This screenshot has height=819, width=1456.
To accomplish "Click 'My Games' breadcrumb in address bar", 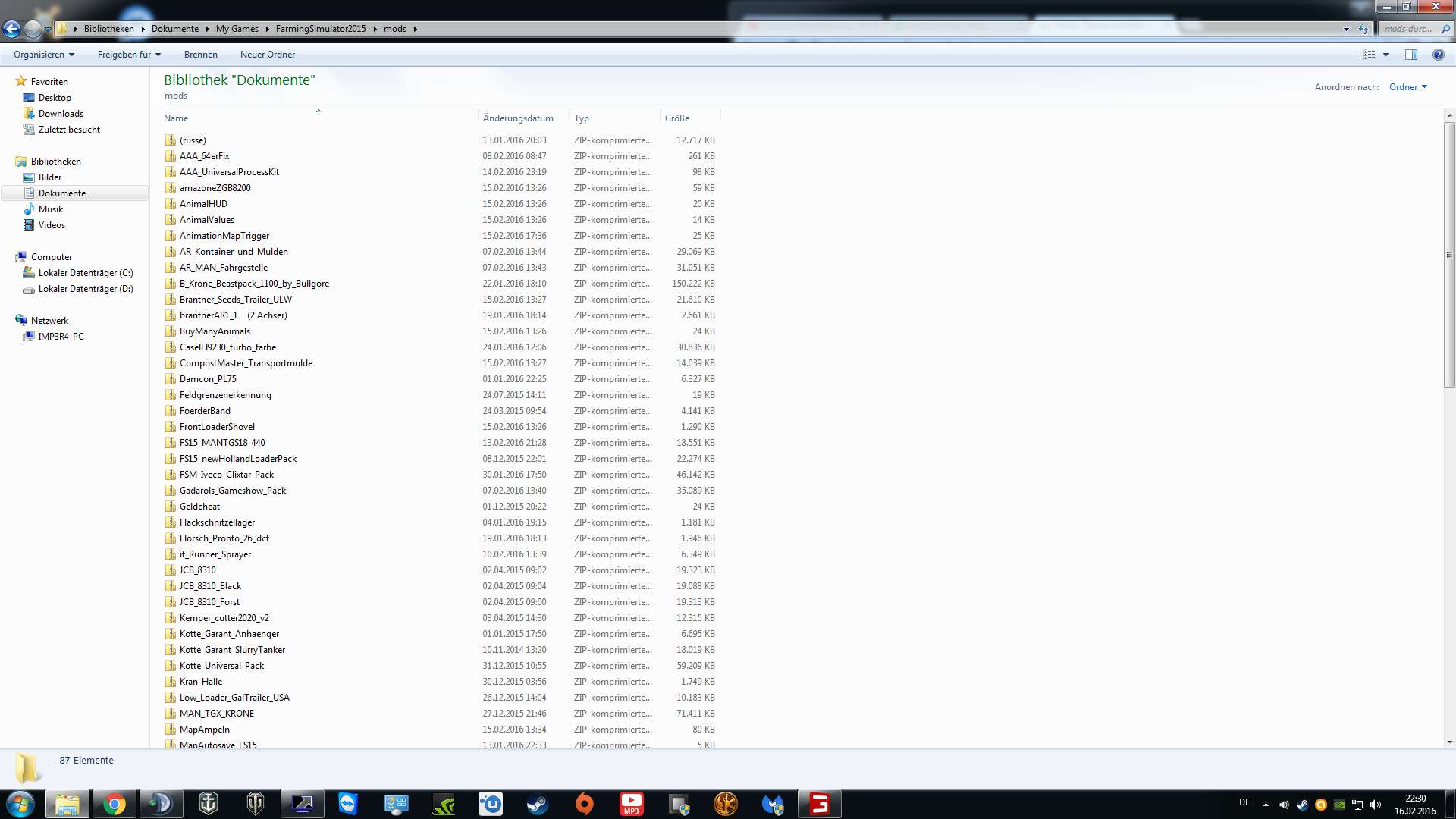I will coord(237,29).
